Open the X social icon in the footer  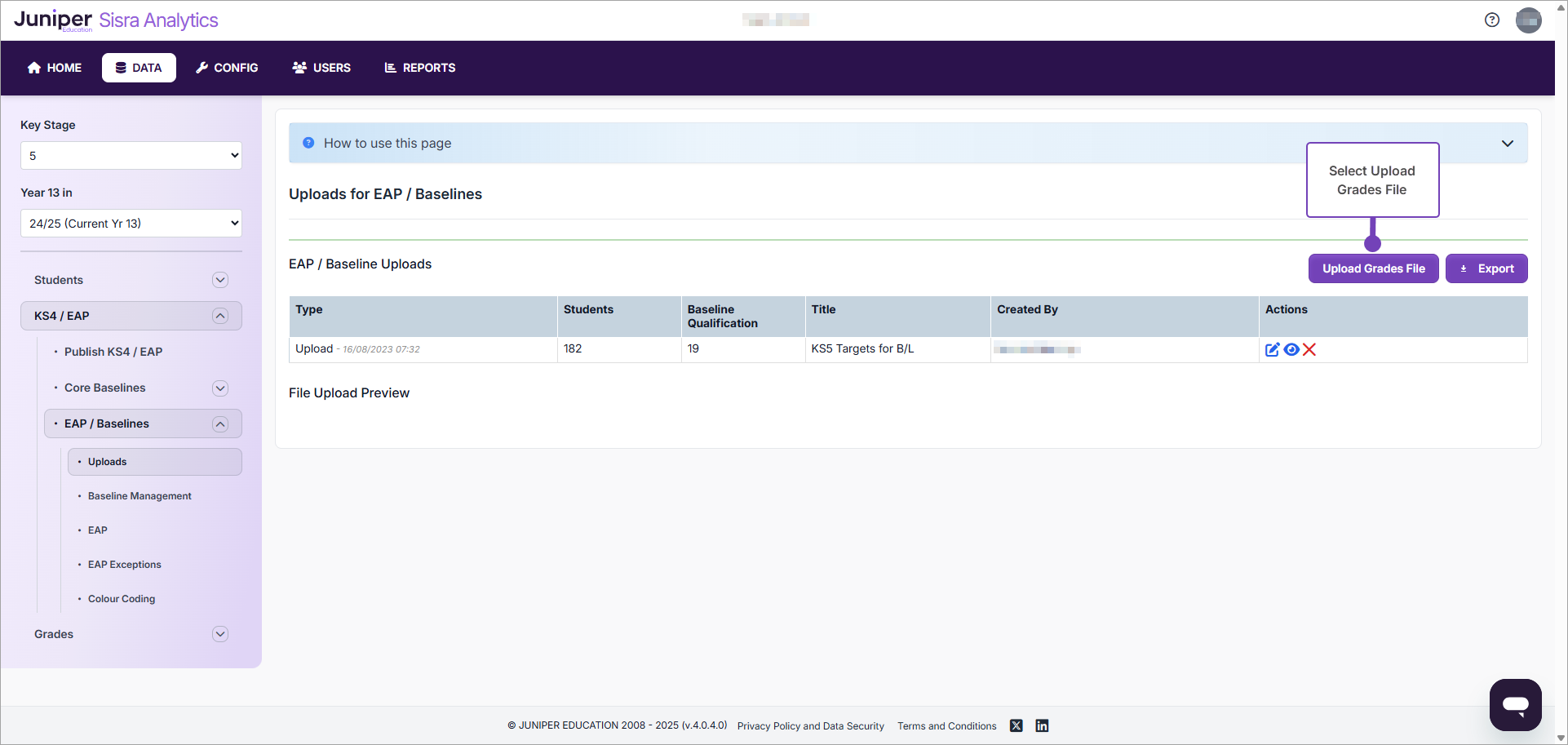point(1016,725)
